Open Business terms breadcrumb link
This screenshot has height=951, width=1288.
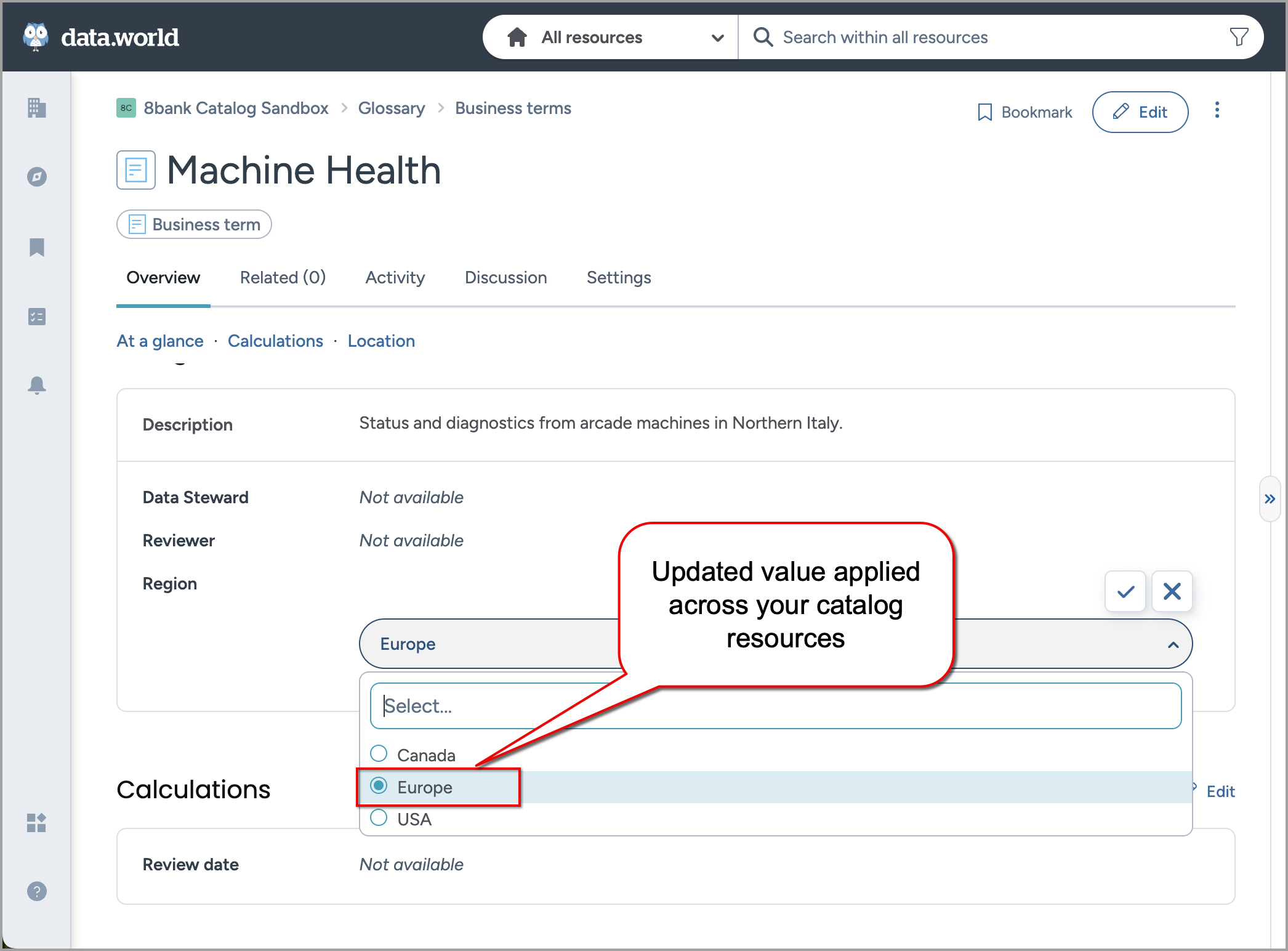(x=513, y=108)
